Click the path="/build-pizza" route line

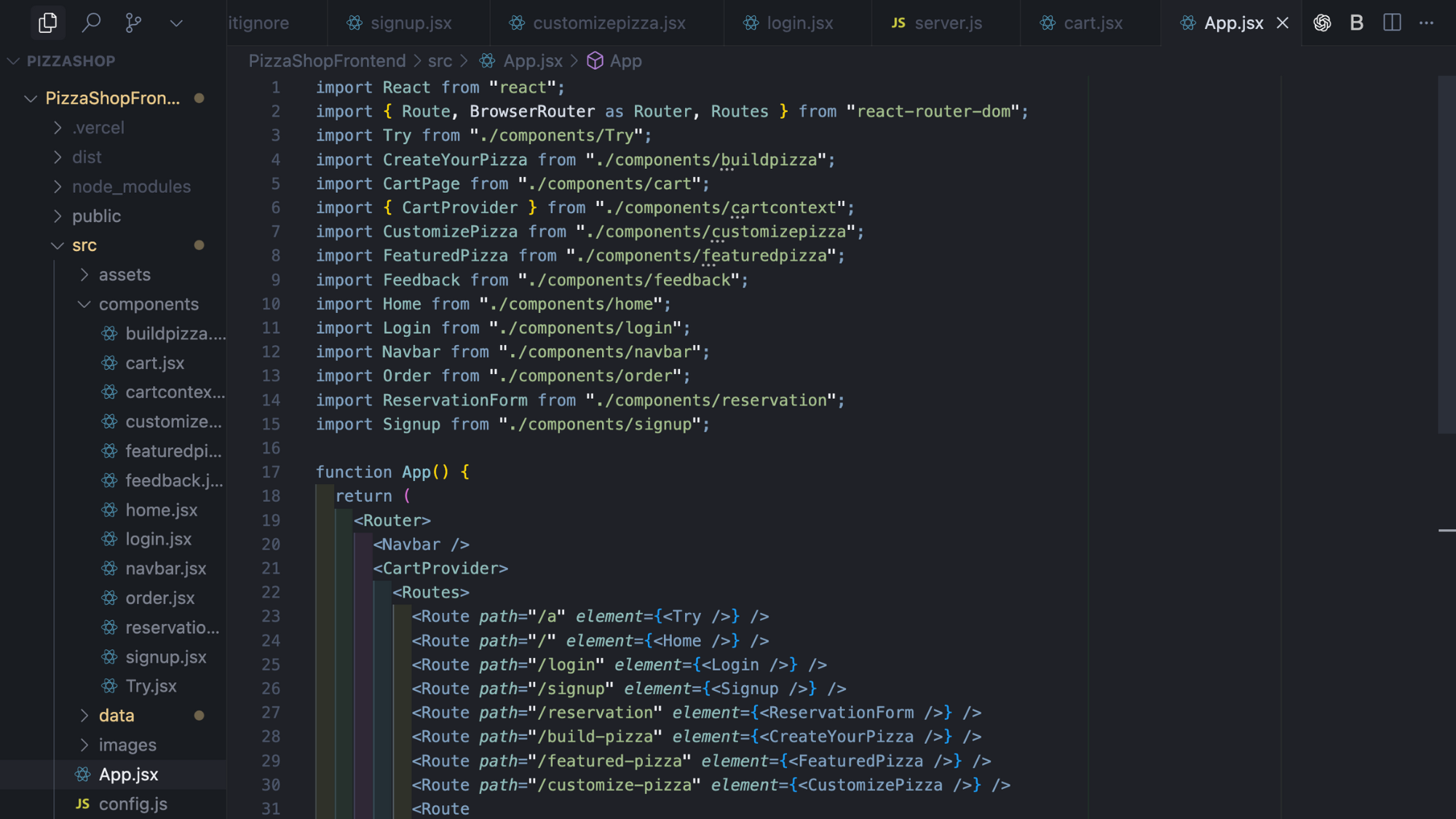point(696,736)
